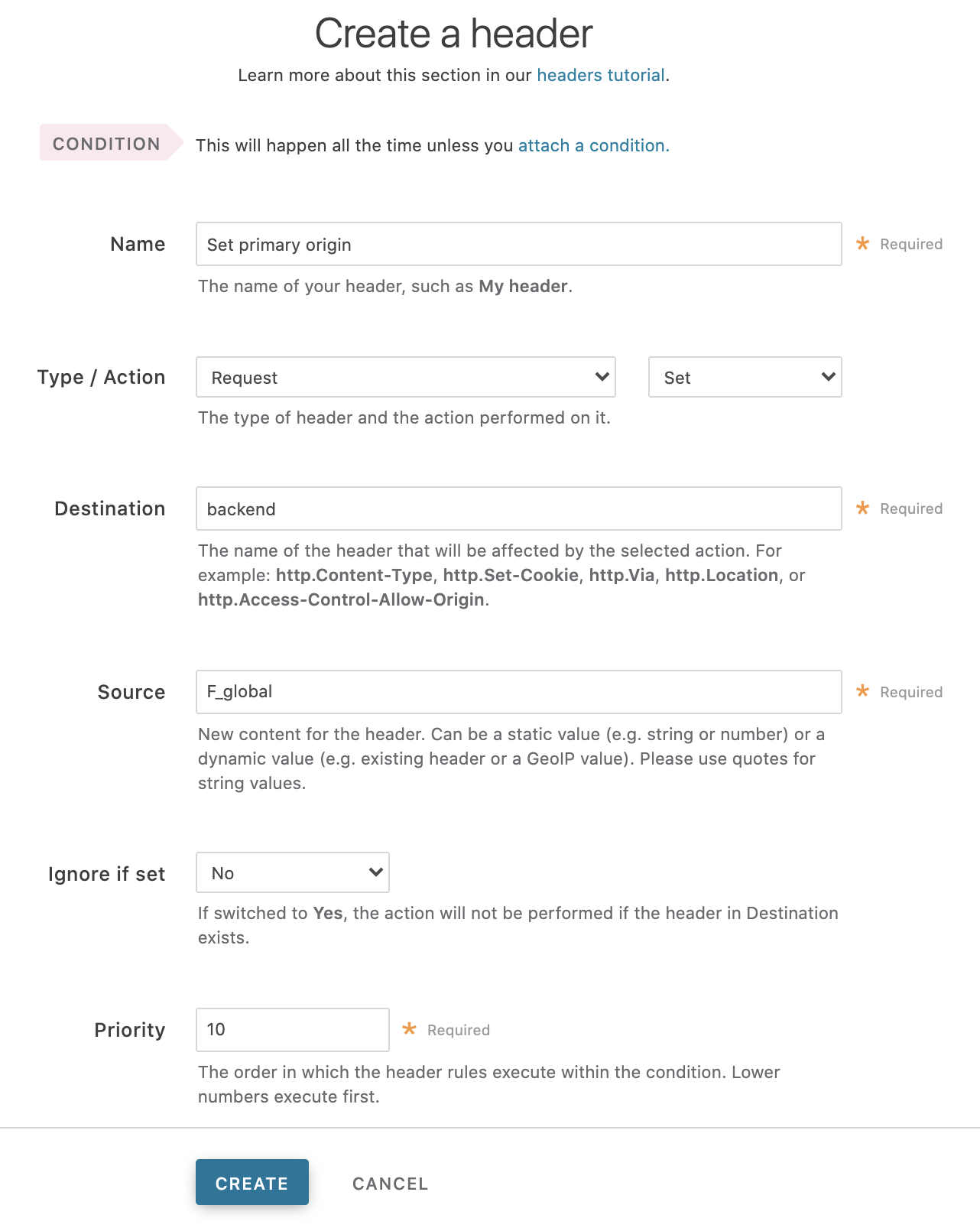980x1231 pixels.
Task: Click the required asterisk beside the Source field
Action: pyautogui.click(x=862, y=690)
